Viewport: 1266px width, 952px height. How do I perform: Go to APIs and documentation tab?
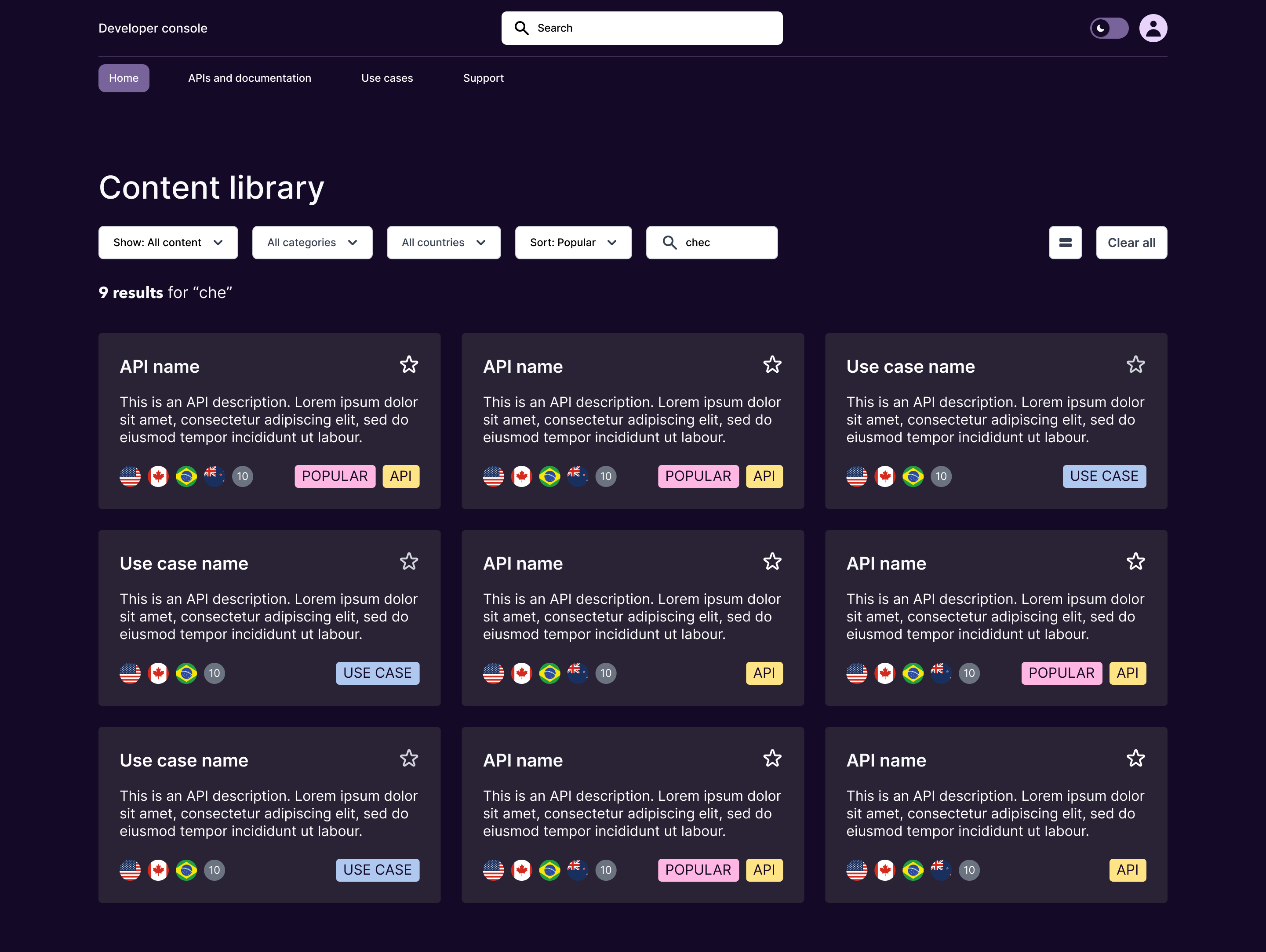pos(250,78)
